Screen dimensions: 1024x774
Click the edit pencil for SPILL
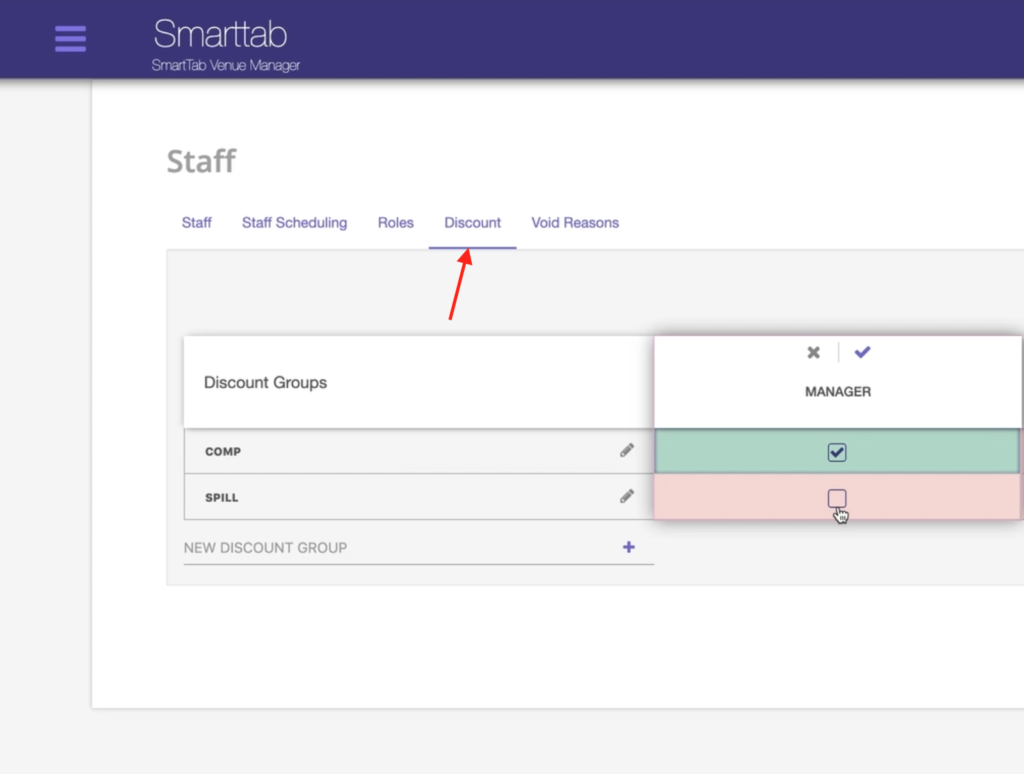[x=627, y=496]
